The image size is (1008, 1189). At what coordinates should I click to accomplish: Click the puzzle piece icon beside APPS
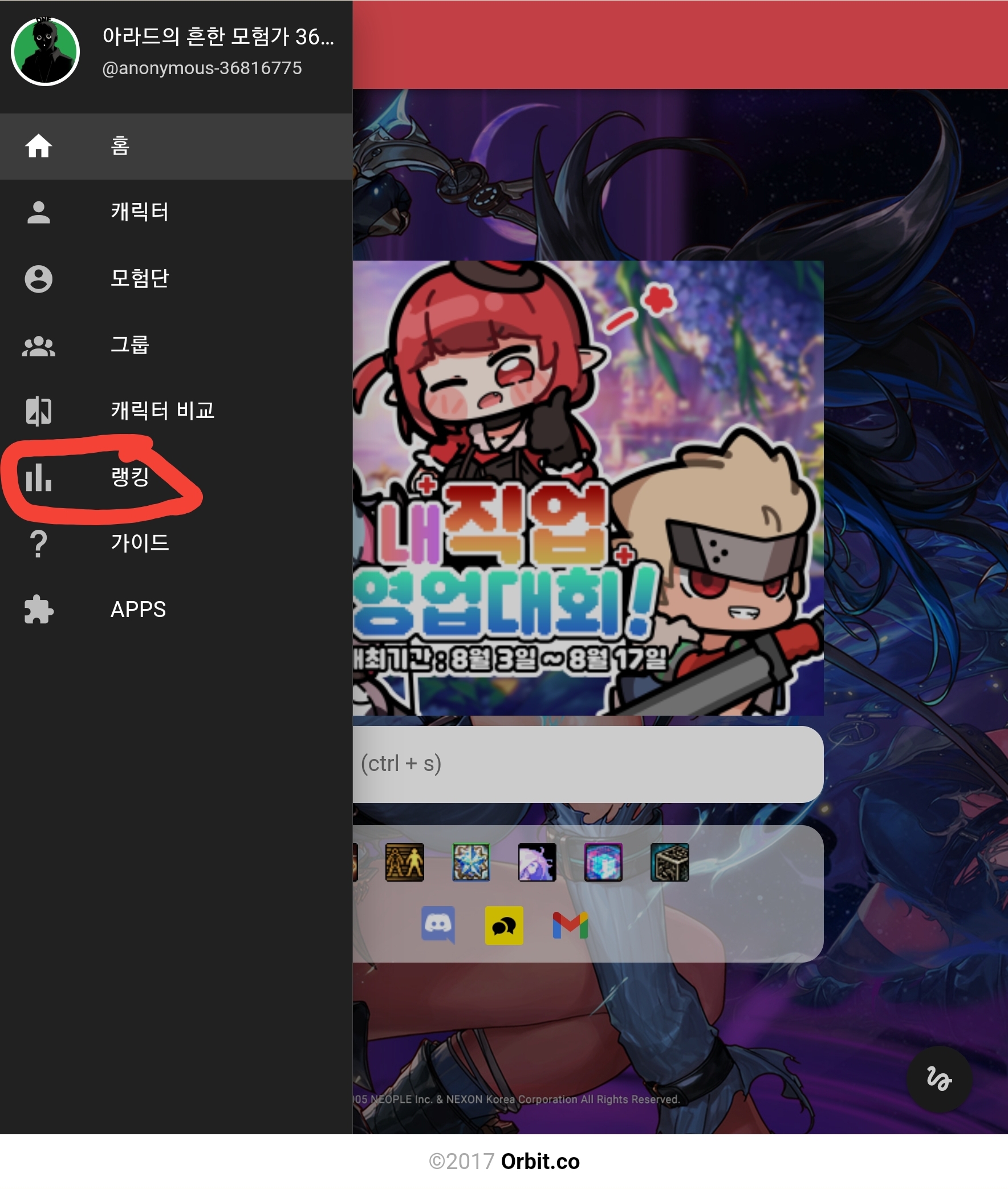pyautogui.click(x=39, y=610)
